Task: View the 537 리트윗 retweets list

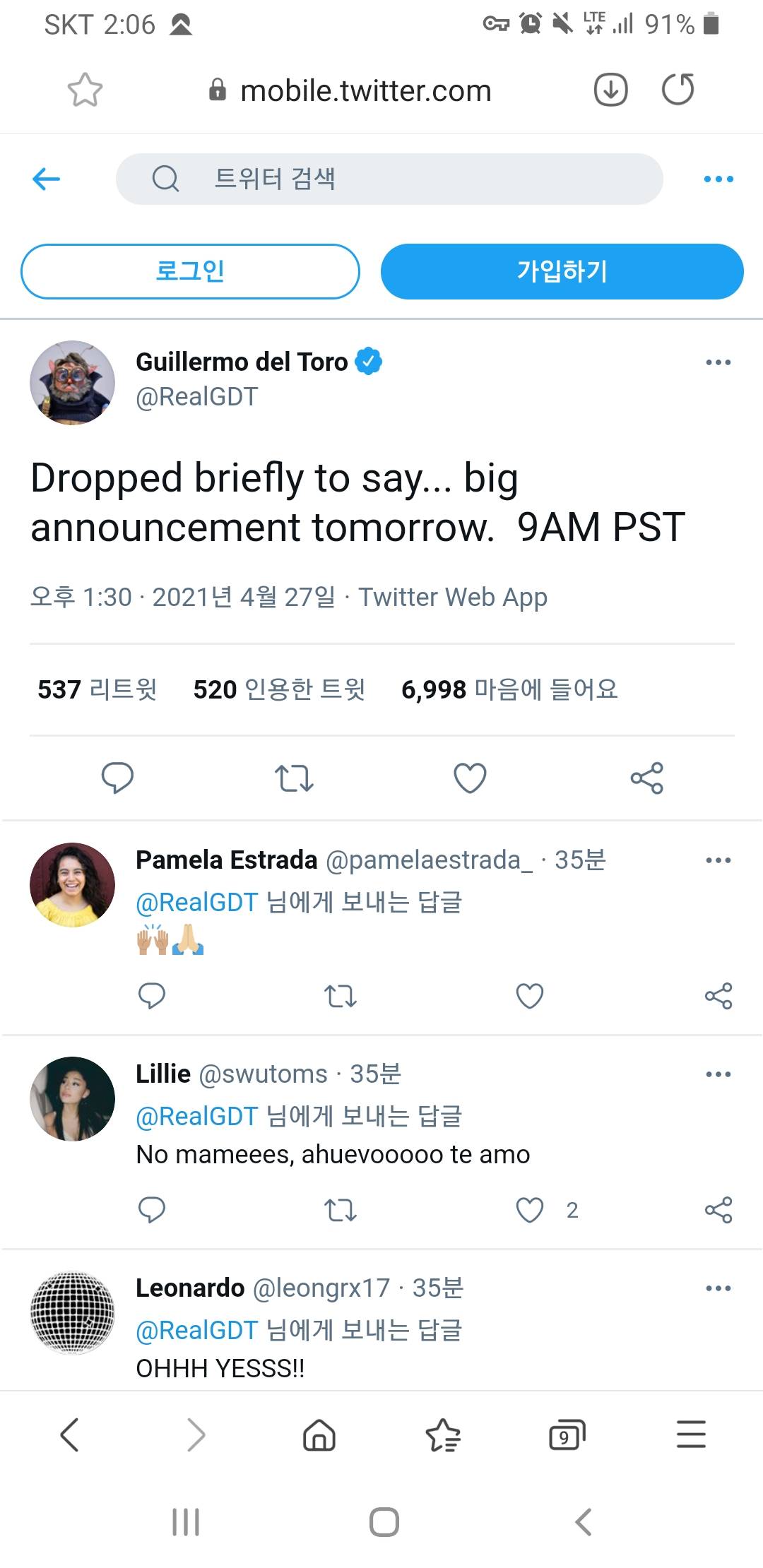Action: (97, 689)
